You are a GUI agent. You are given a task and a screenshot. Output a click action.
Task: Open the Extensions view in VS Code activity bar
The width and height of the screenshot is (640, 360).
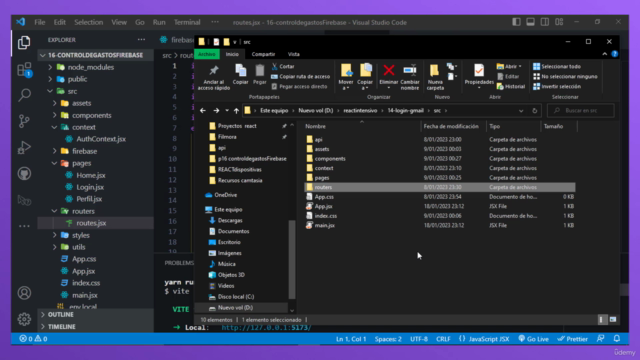(24, 70)
